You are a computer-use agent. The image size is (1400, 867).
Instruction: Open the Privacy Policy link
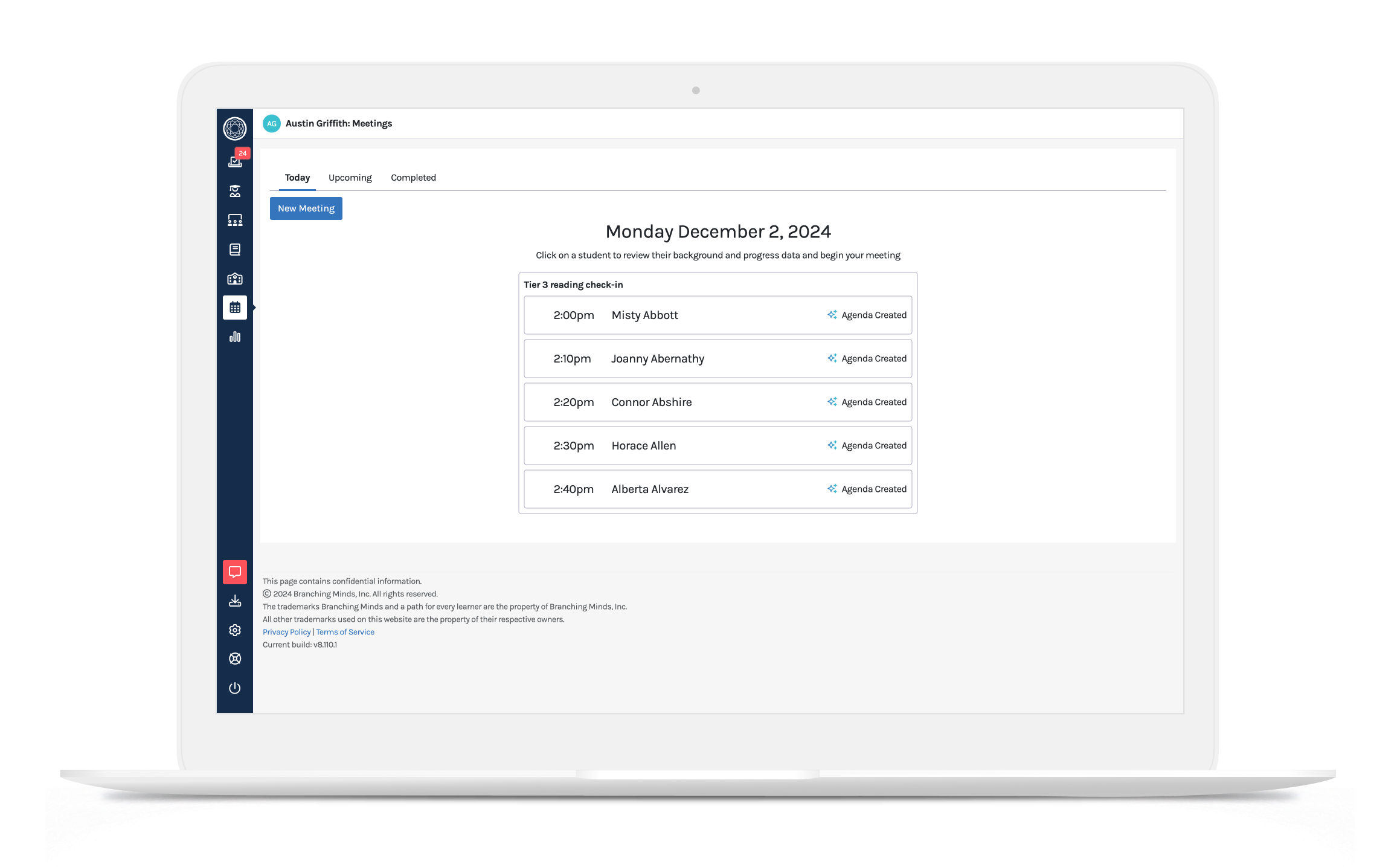287,632
